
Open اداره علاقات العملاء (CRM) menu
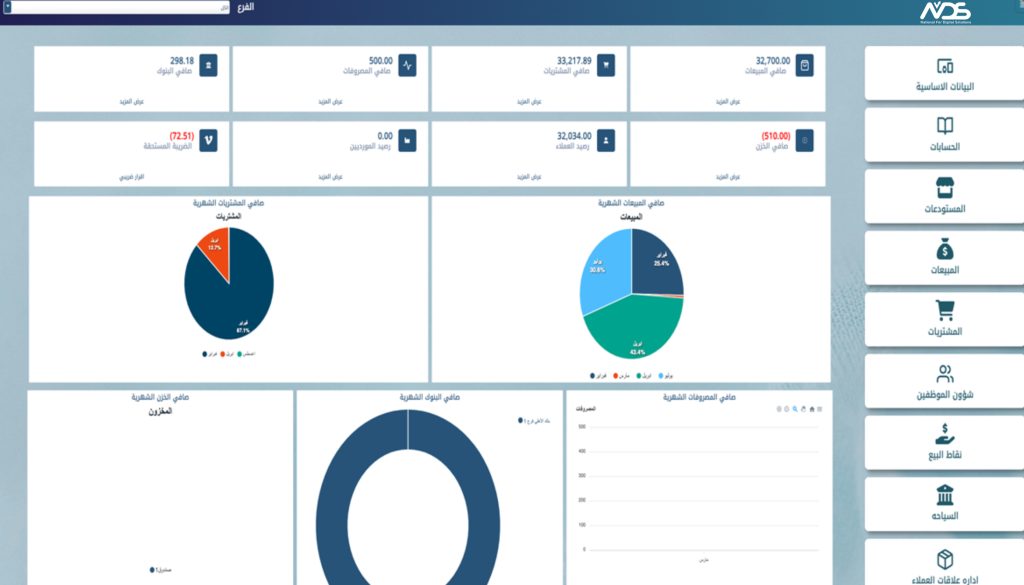pos(944,562)
